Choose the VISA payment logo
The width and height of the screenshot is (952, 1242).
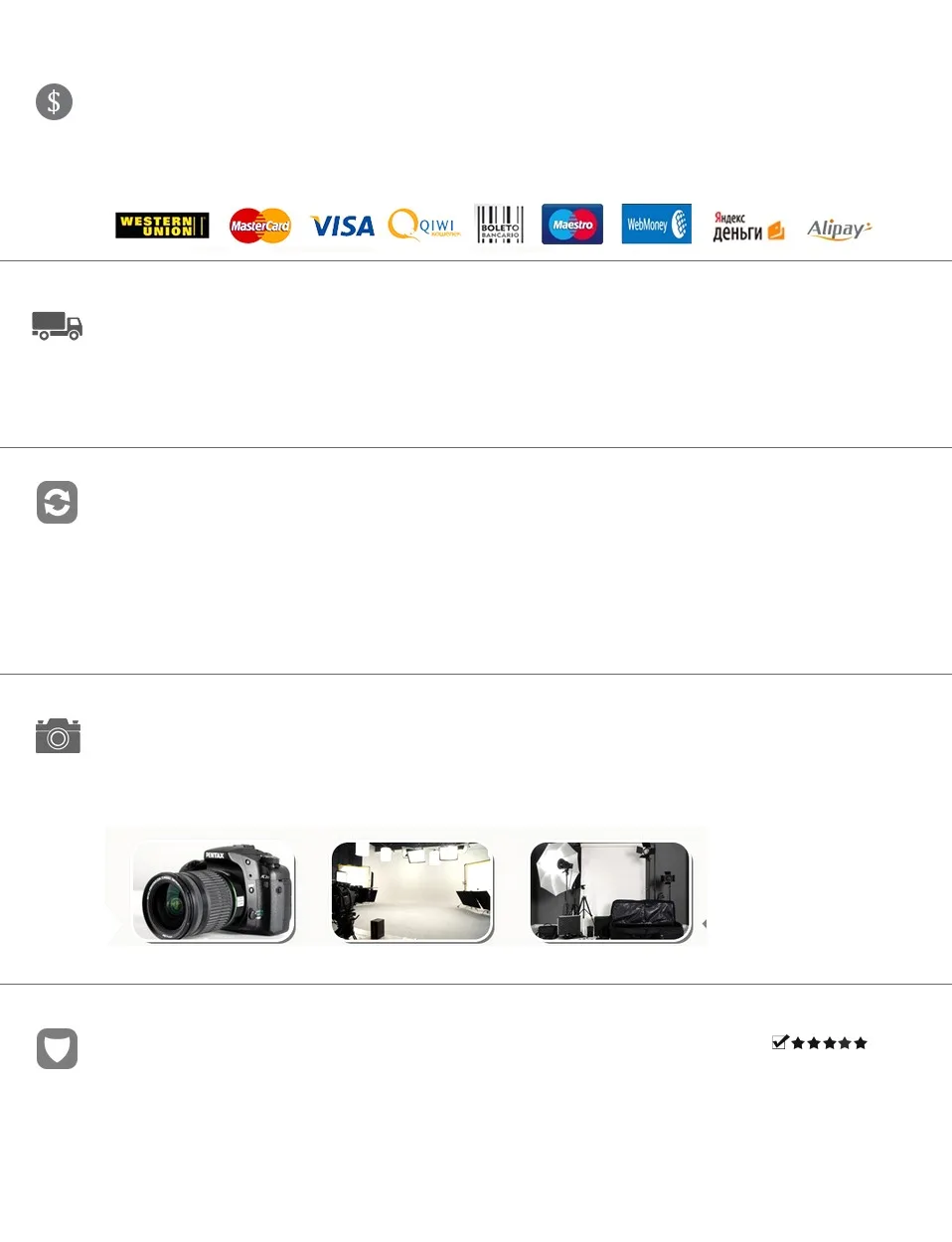(342, 227)
